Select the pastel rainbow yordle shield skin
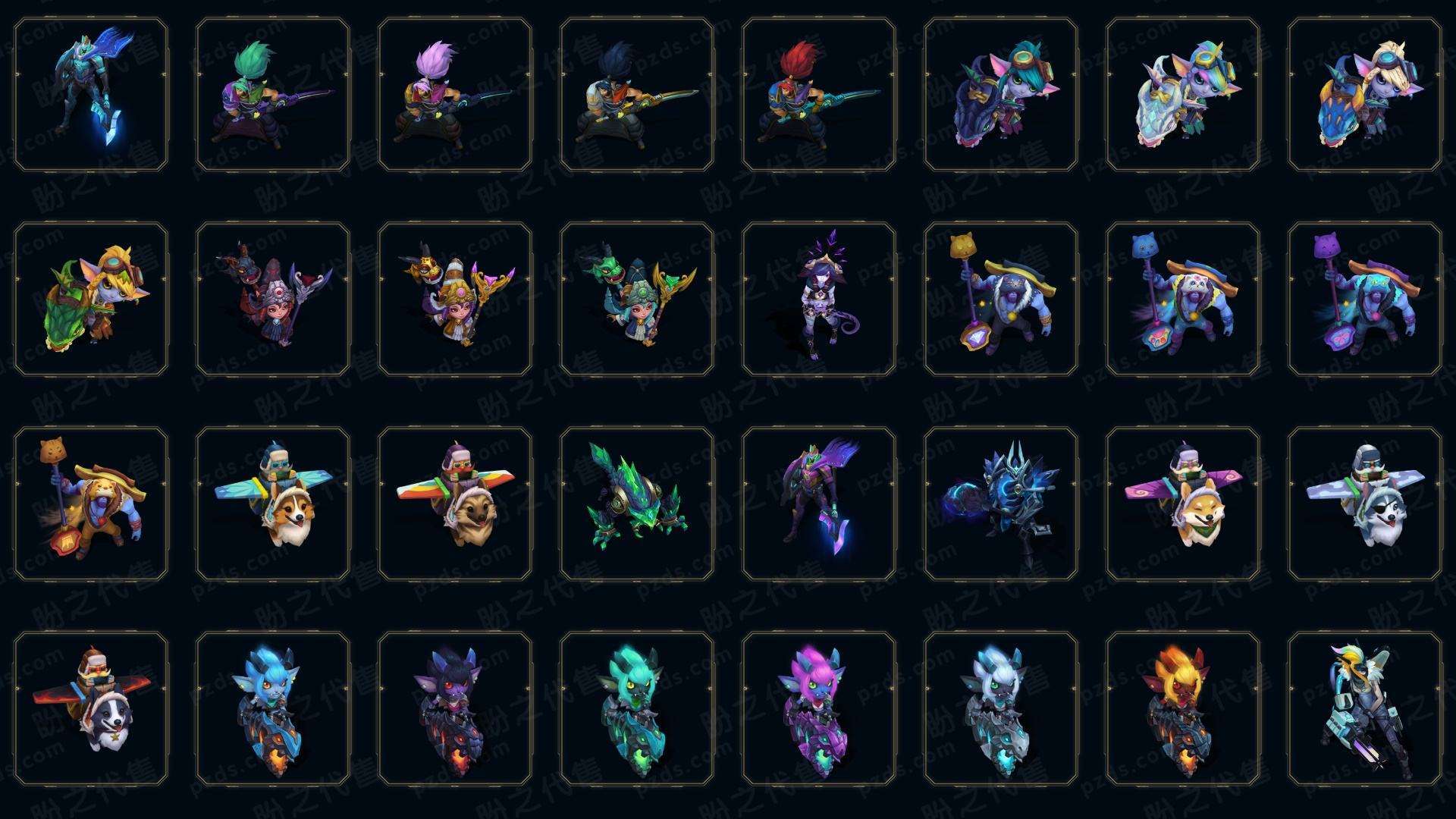Image resolution: width=1456 pixels, height=819 pixels. click(1183, 95)
